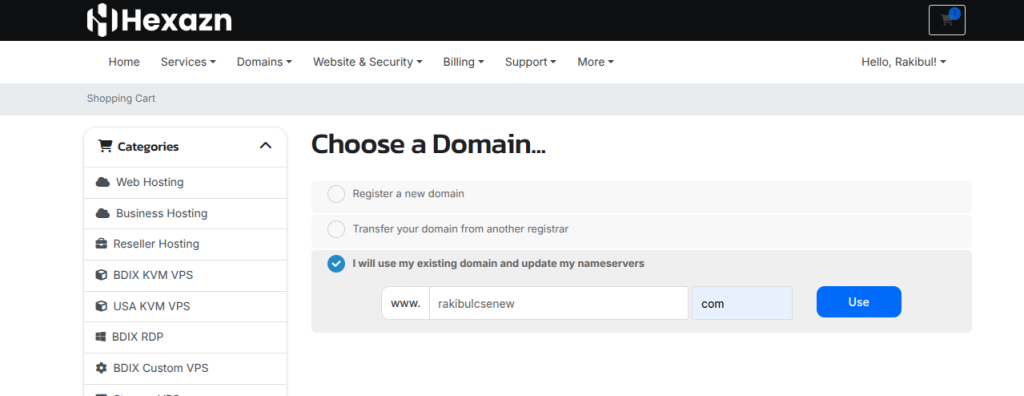Open the USA KVM VPS category
The image size is (1024, 396).
tap(185, 306)
